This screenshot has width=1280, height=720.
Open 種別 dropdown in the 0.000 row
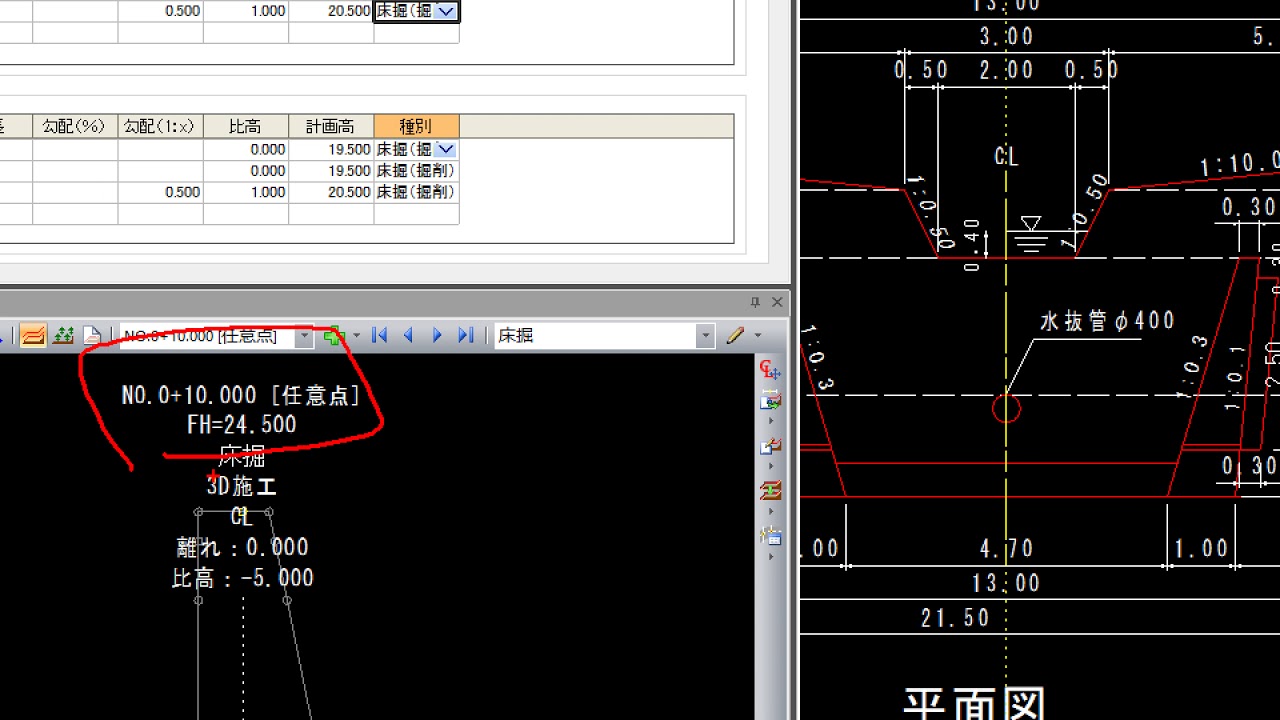(447, 150)
